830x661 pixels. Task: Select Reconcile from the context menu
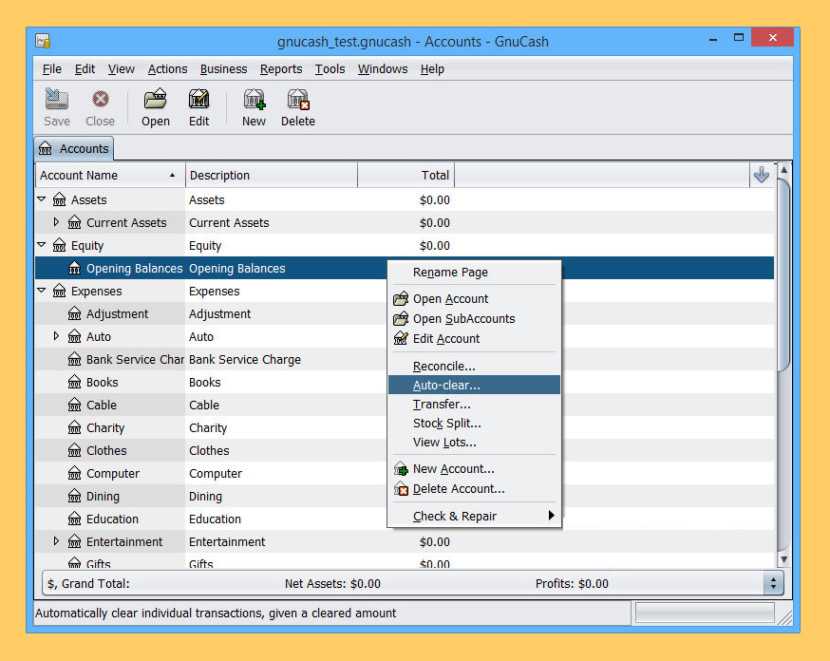(444, 366)
